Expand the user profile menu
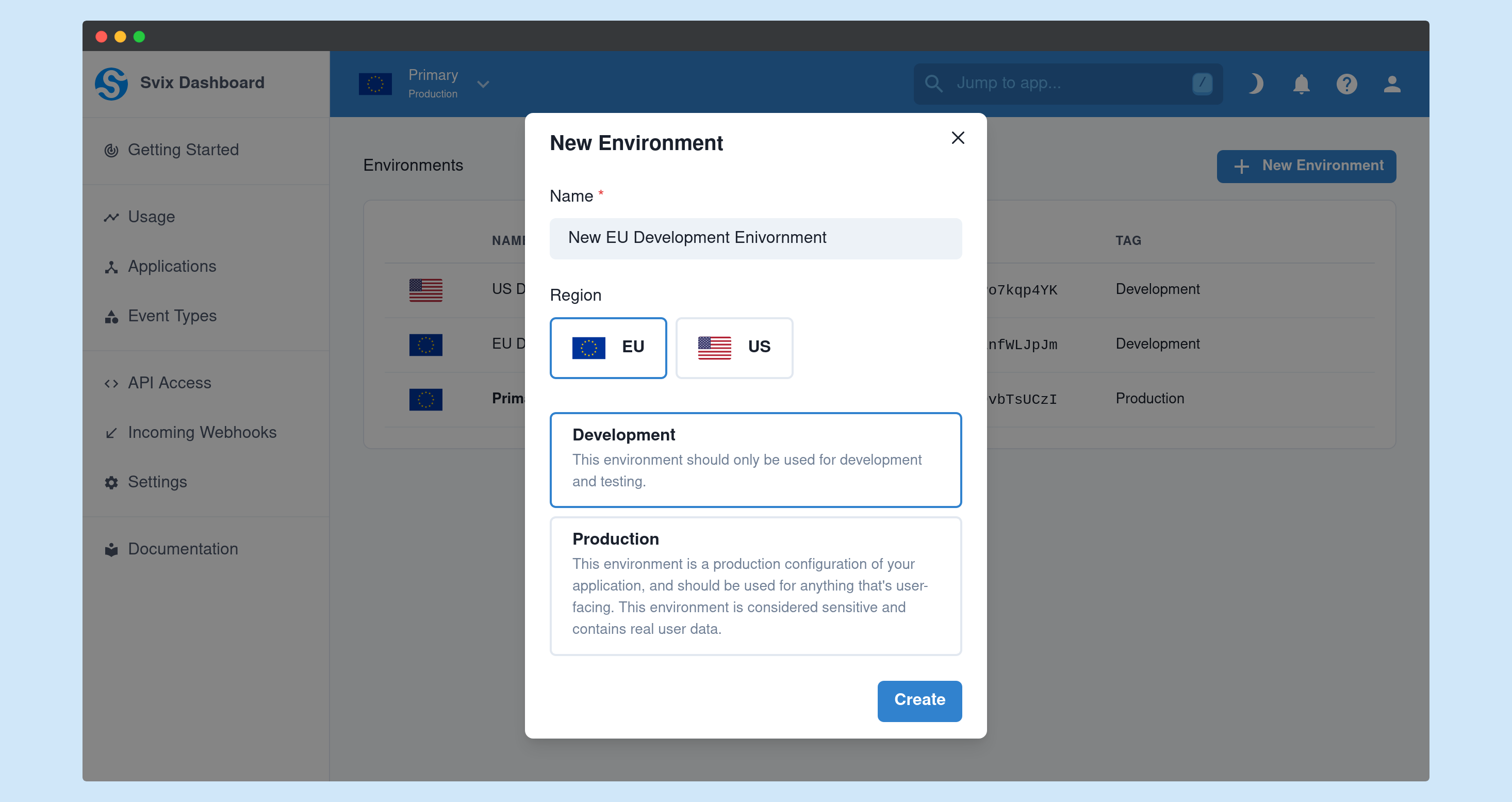The image size is (1512, 802). pos(1391,84)
